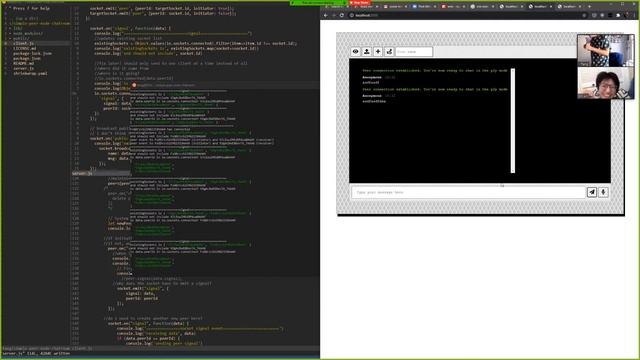The height and width of the screenshot is (360, 640).
Task: Send message with paper plane button
Action: (592, 192)
